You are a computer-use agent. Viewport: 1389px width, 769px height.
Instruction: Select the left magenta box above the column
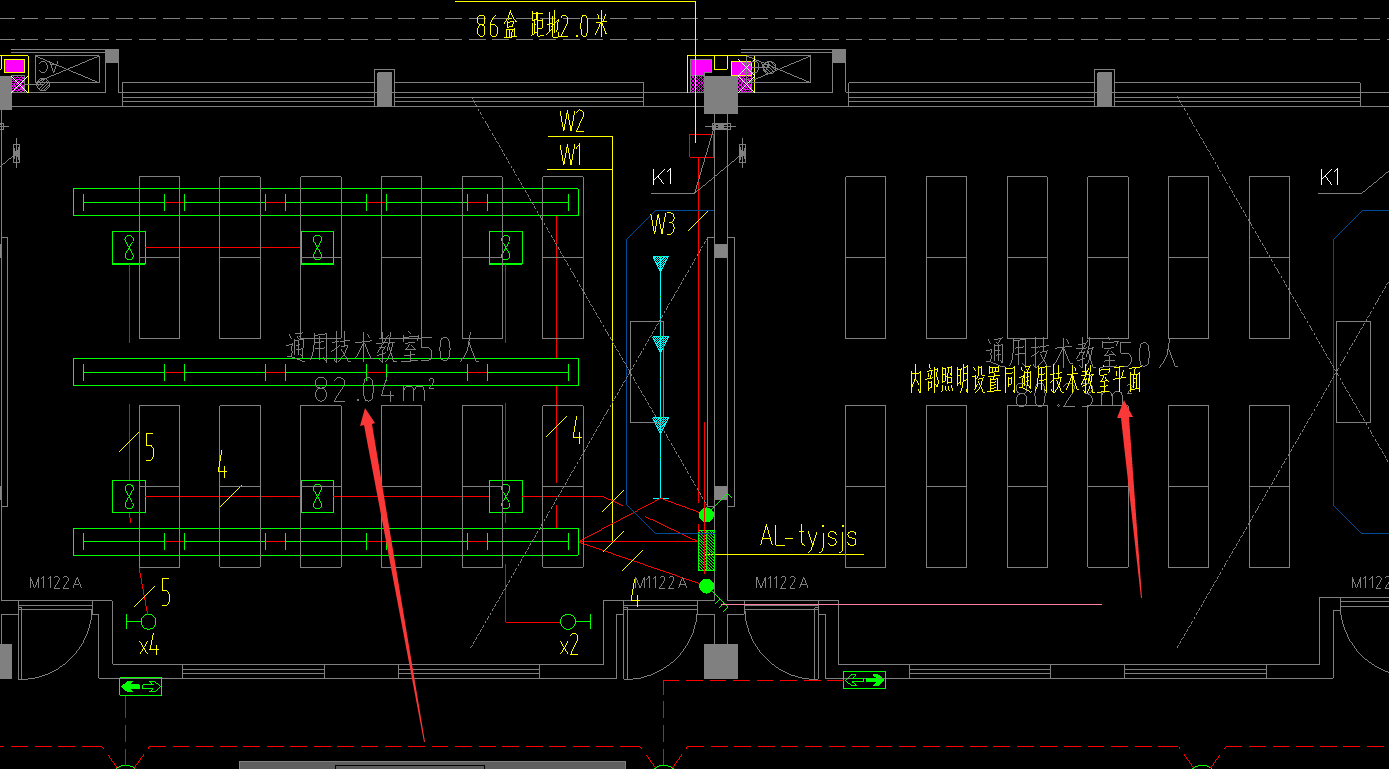[702, 66]
